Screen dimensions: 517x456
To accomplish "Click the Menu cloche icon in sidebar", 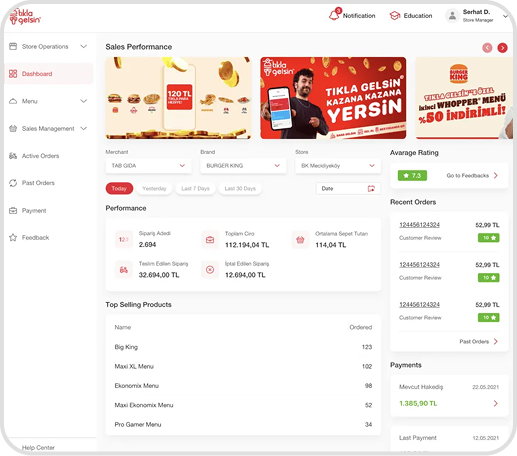I will (x=13, y=101).
